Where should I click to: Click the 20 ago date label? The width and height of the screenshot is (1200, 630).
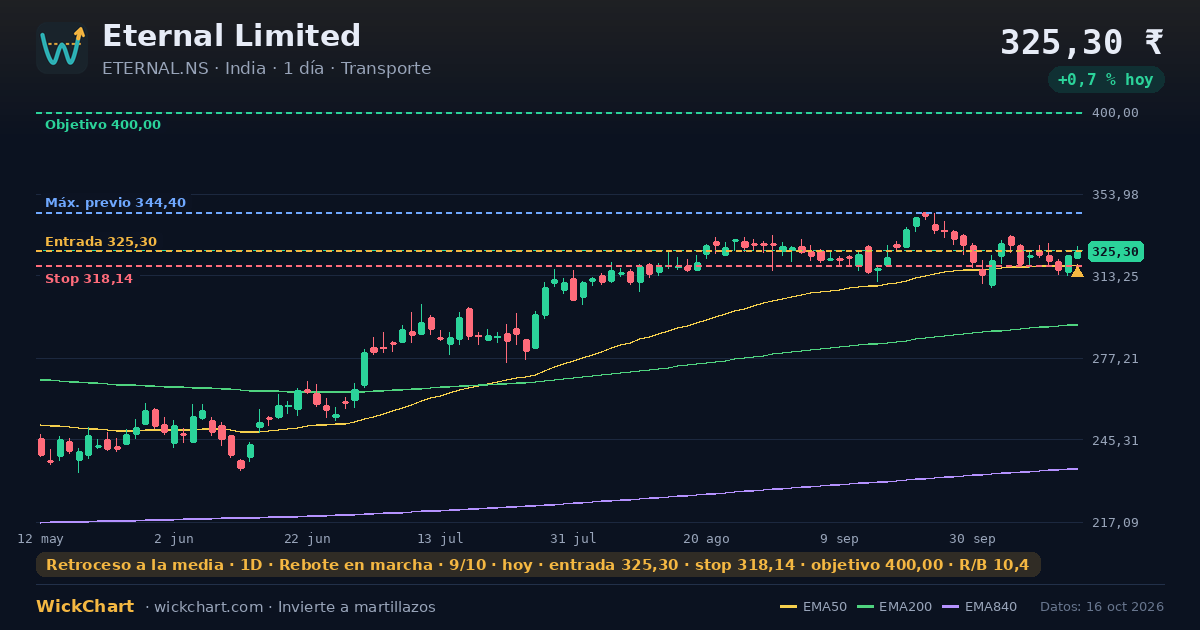click(x=706, y=538)
